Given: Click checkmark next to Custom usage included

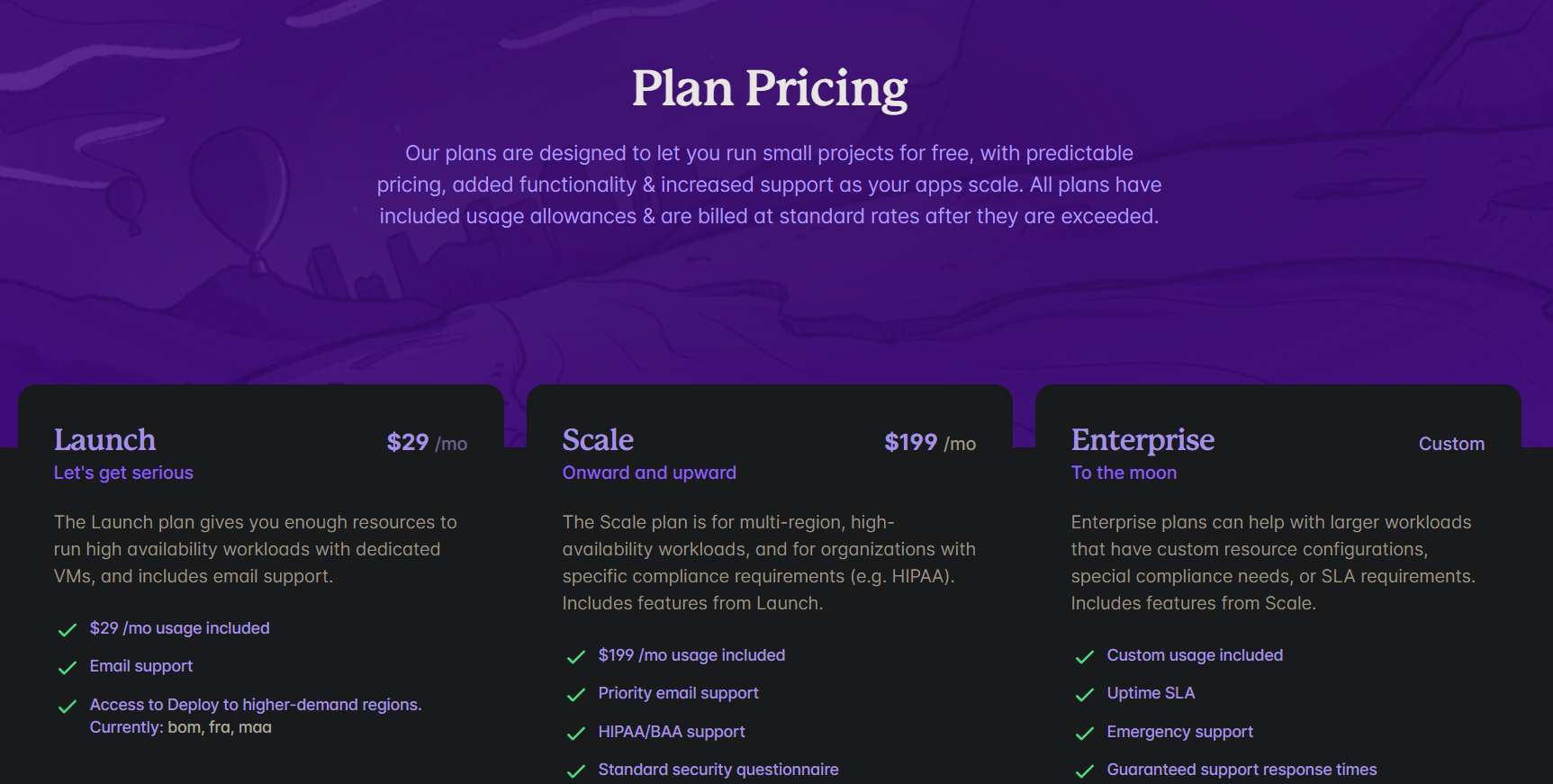Looking at the screenshot, I should coord(1085,657).
